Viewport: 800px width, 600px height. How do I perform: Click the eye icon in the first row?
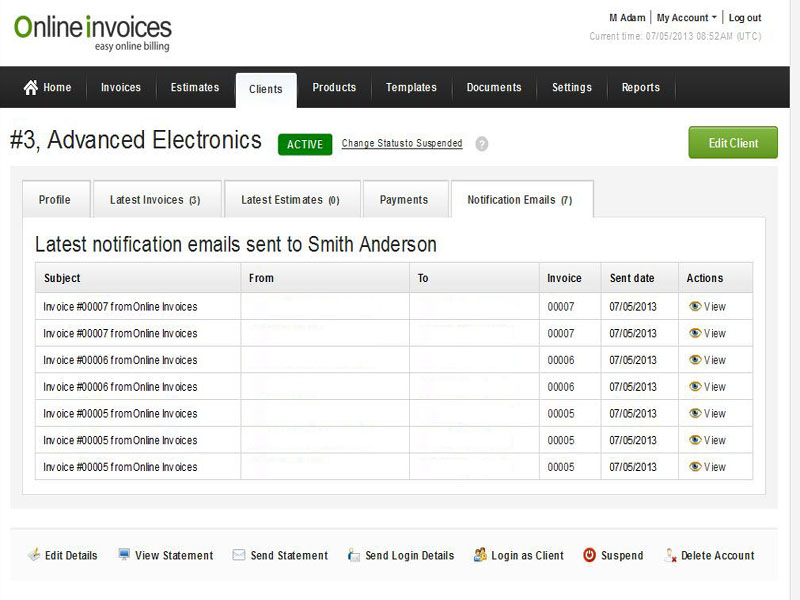point(695,306)
